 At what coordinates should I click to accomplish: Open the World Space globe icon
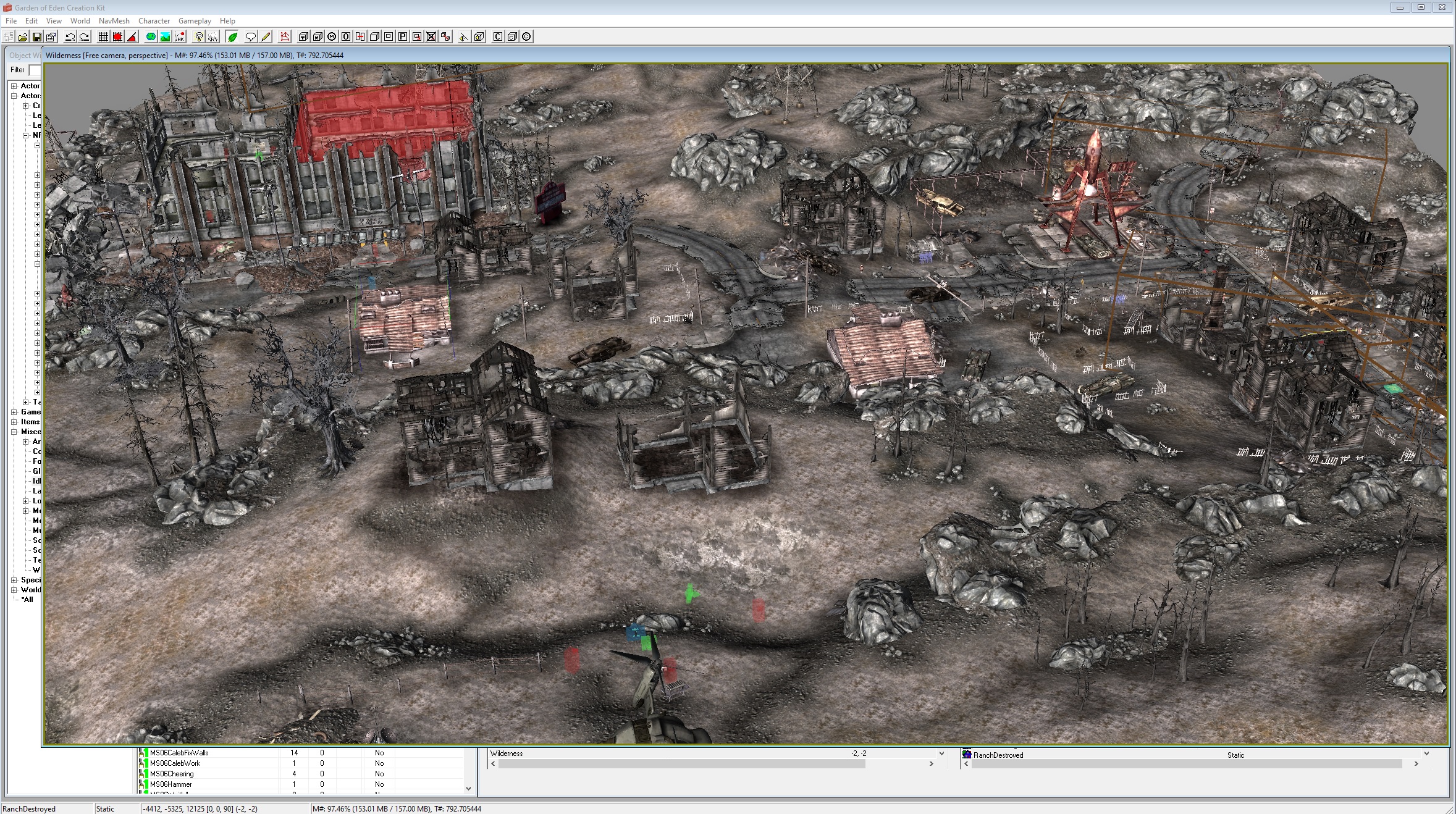[151, 37]
